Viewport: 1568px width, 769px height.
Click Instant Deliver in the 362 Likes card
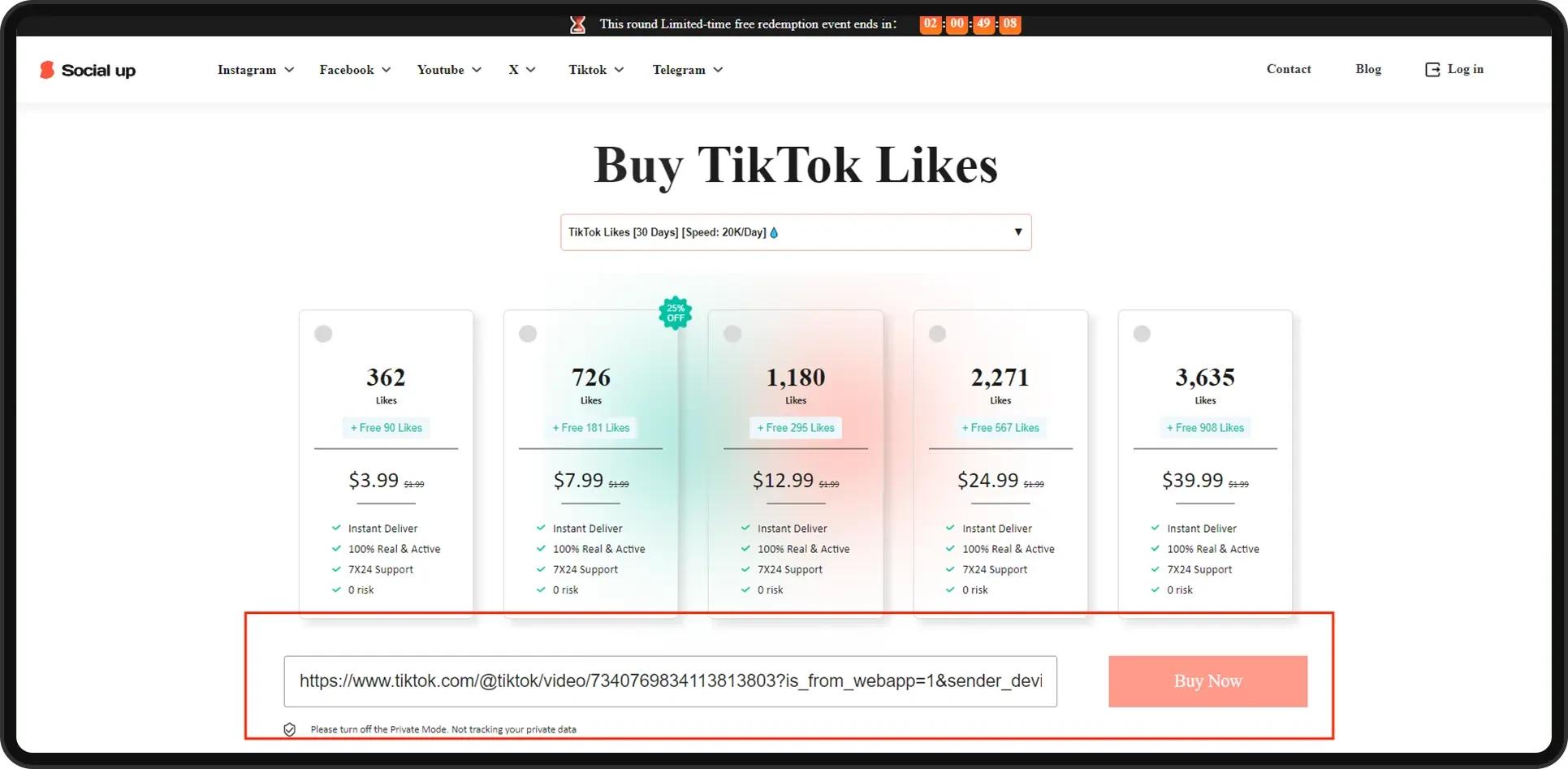[382, 529]
